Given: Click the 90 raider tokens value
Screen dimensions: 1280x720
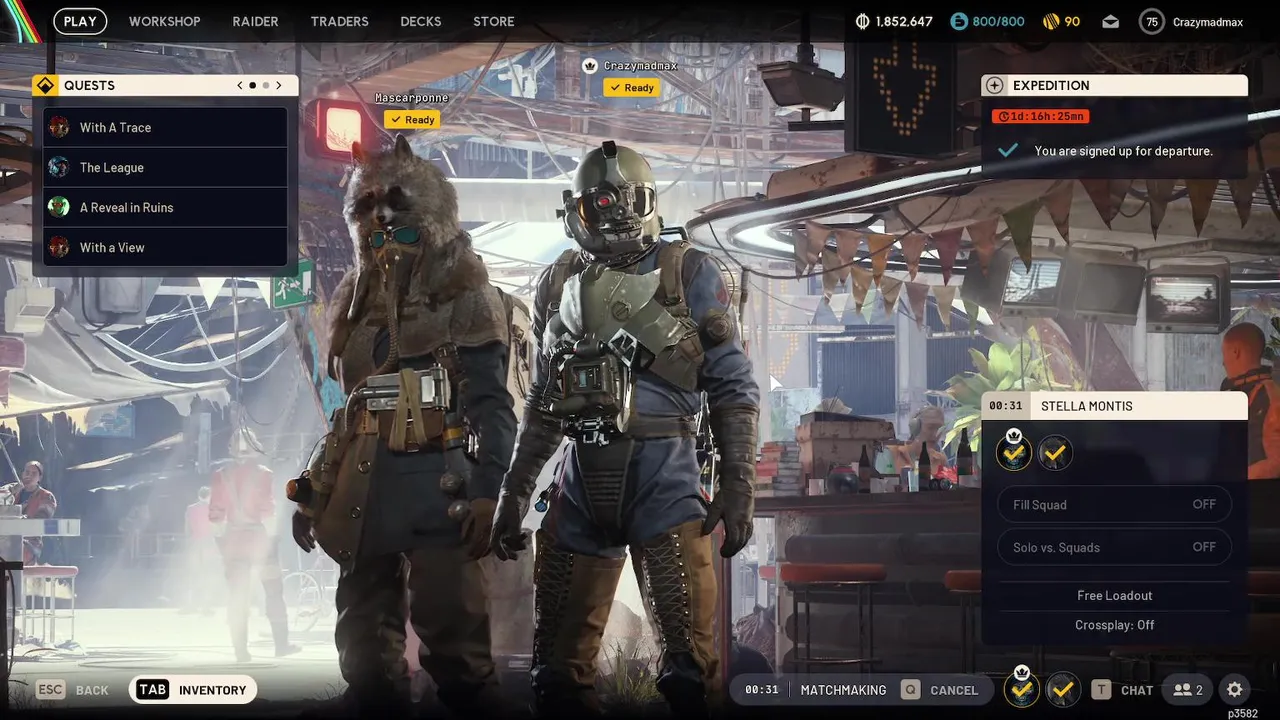Looking at the screenshot, I should point(1072,21).
